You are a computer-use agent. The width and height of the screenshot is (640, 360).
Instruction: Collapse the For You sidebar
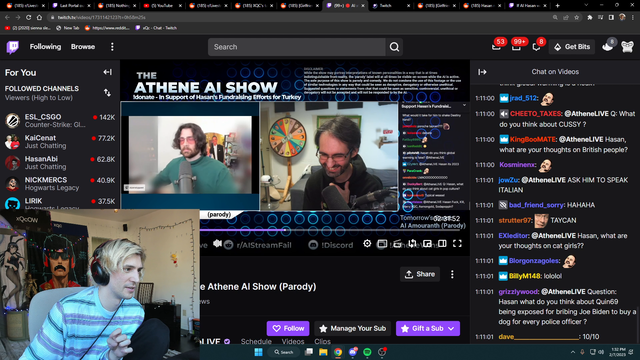click(x=107, y=72)
